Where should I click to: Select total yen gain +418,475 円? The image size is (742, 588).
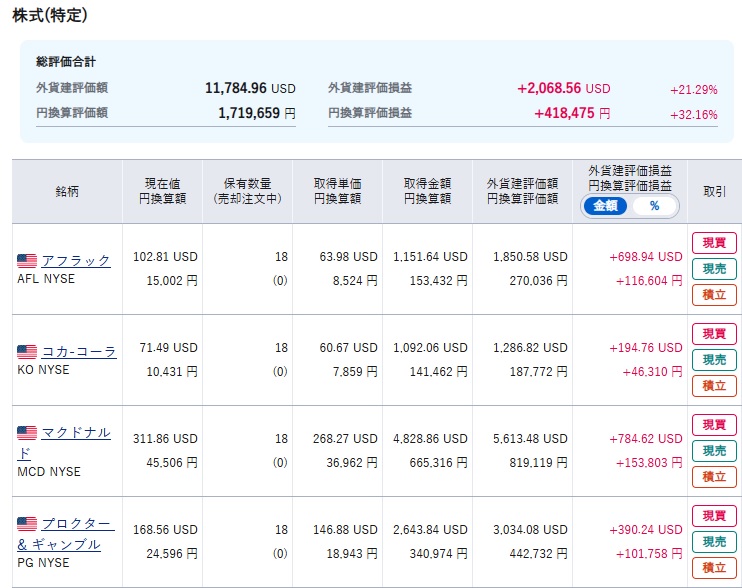pos(572,113)
